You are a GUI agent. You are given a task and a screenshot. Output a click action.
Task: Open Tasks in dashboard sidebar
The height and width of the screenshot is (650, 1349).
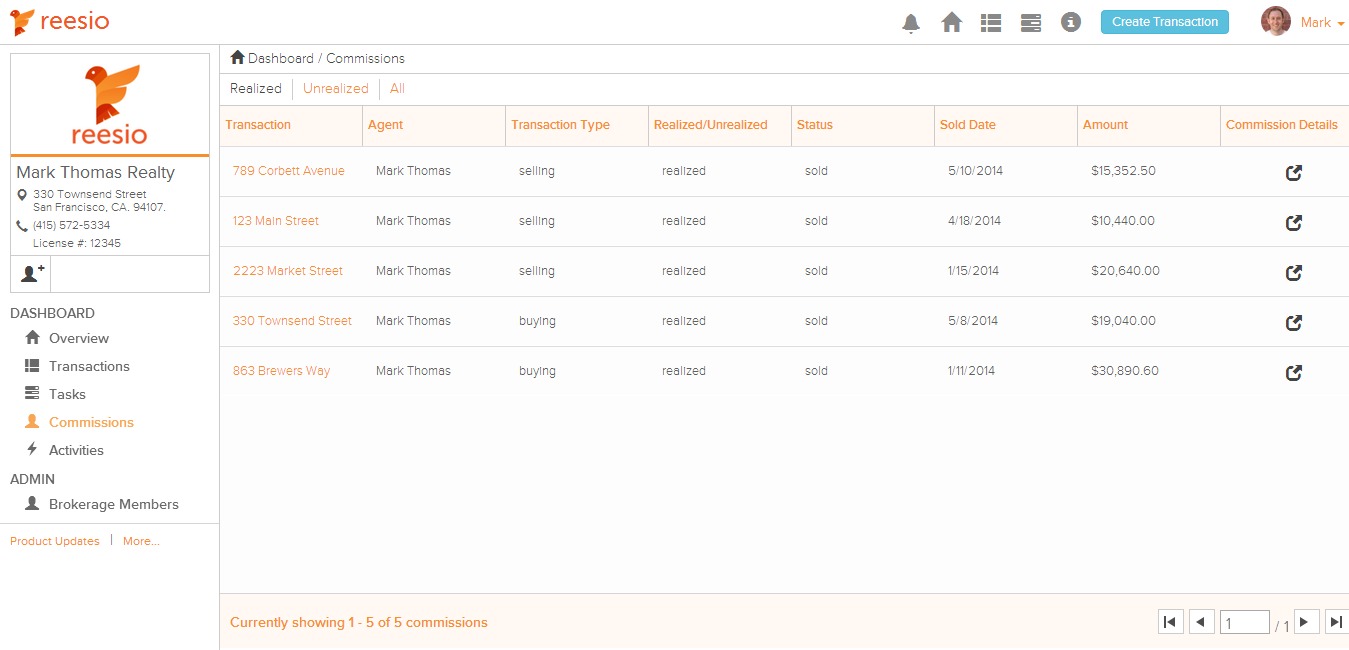coord(67,394)
